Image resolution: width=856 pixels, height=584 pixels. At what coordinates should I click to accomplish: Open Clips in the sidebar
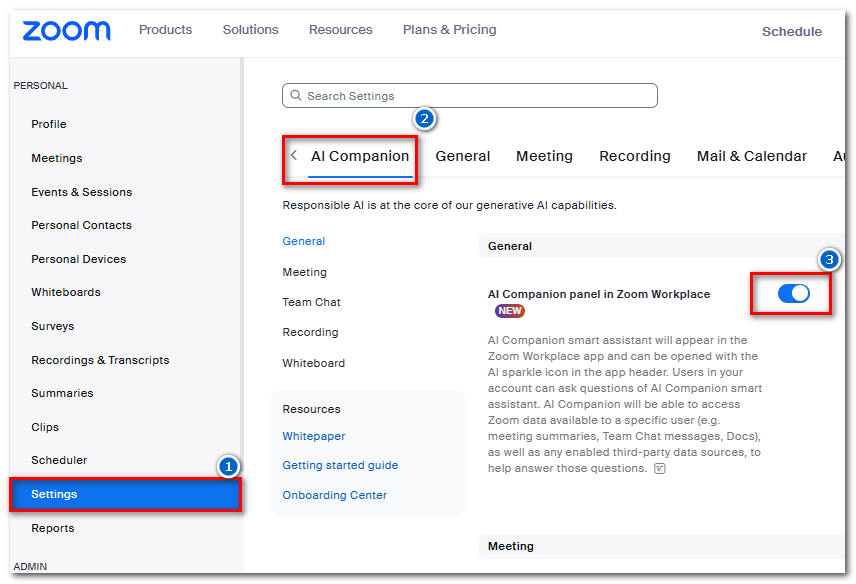pos(45,427)
